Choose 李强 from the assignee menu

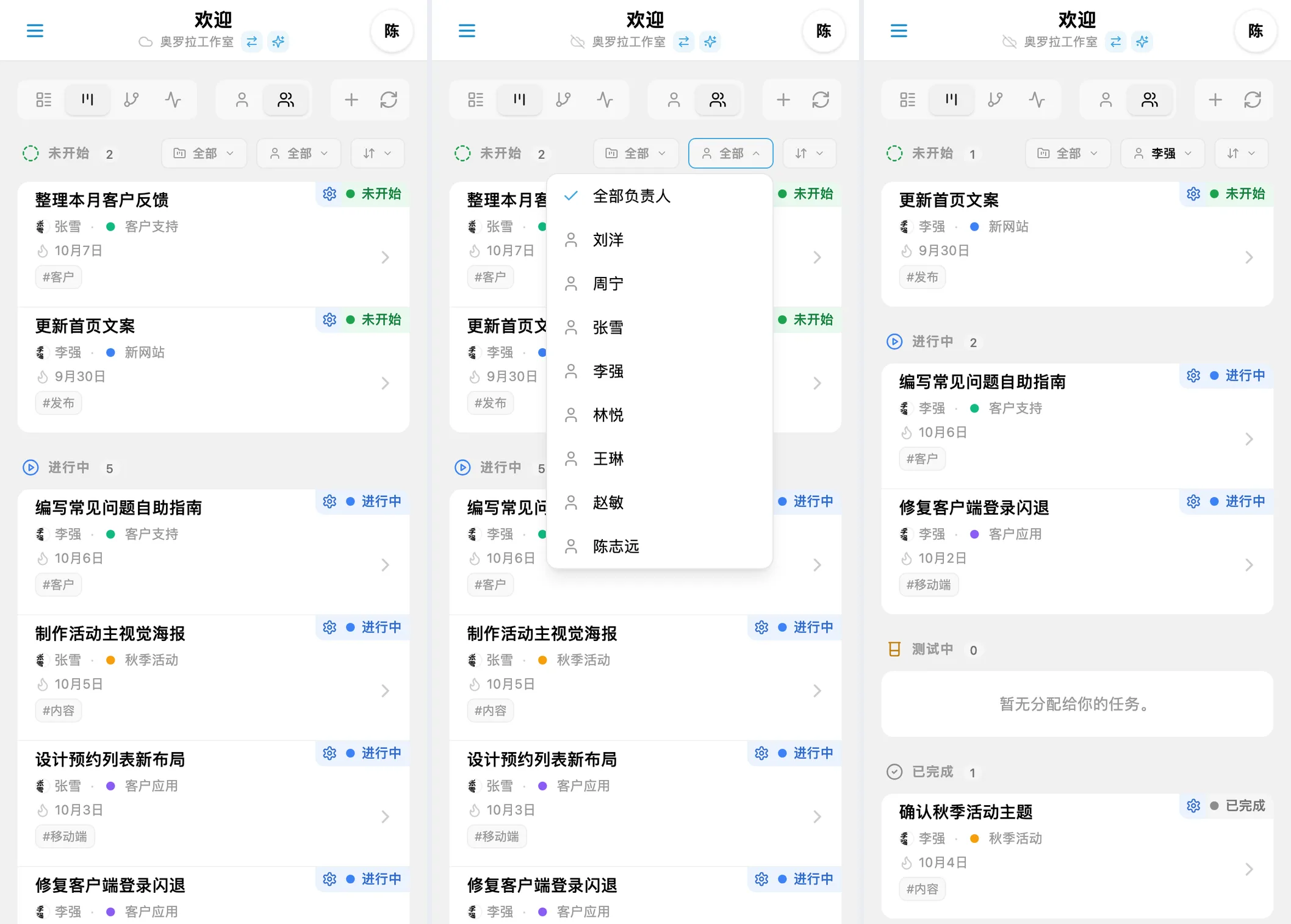660,371
